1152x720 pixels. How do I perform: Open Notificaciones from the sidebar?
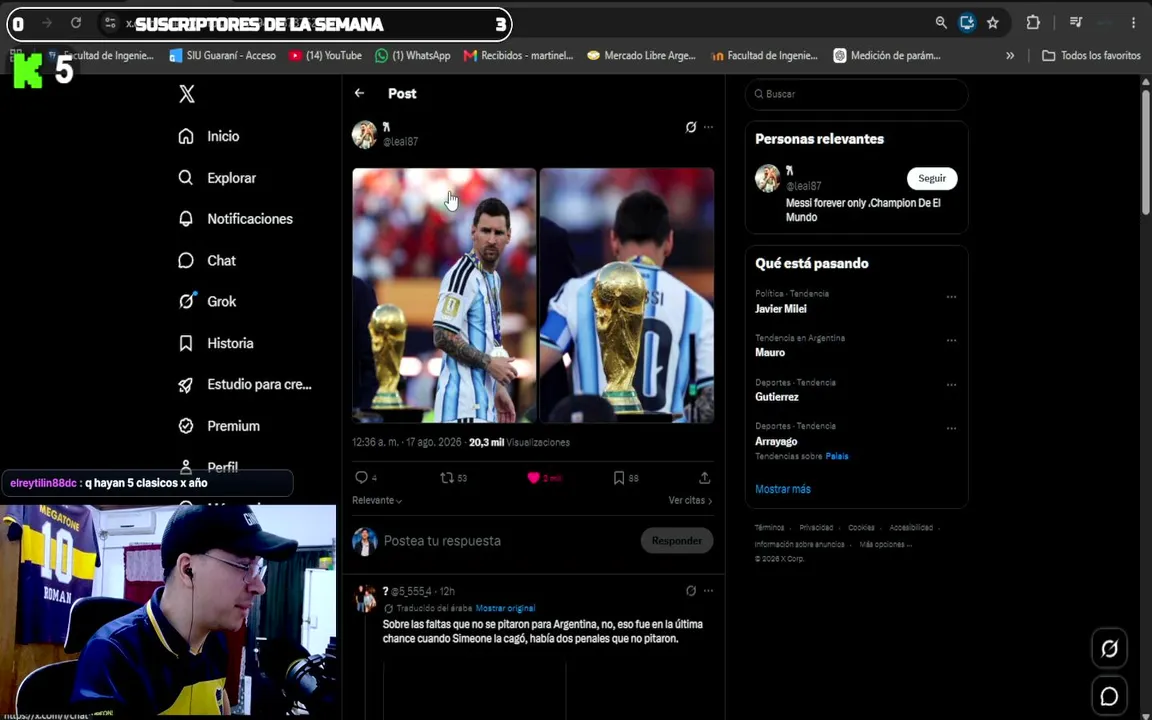[x=235, y=219]
